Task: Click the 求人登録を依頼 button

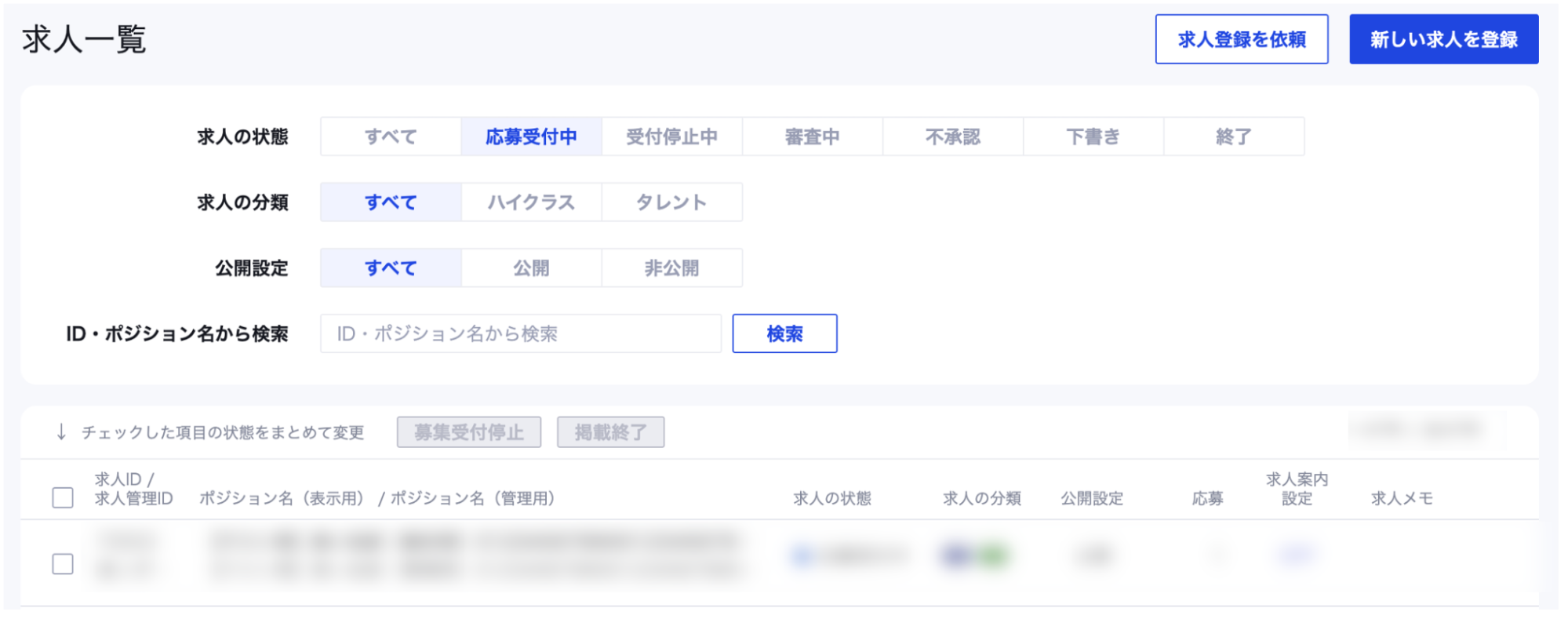Action: [1241, 39]
